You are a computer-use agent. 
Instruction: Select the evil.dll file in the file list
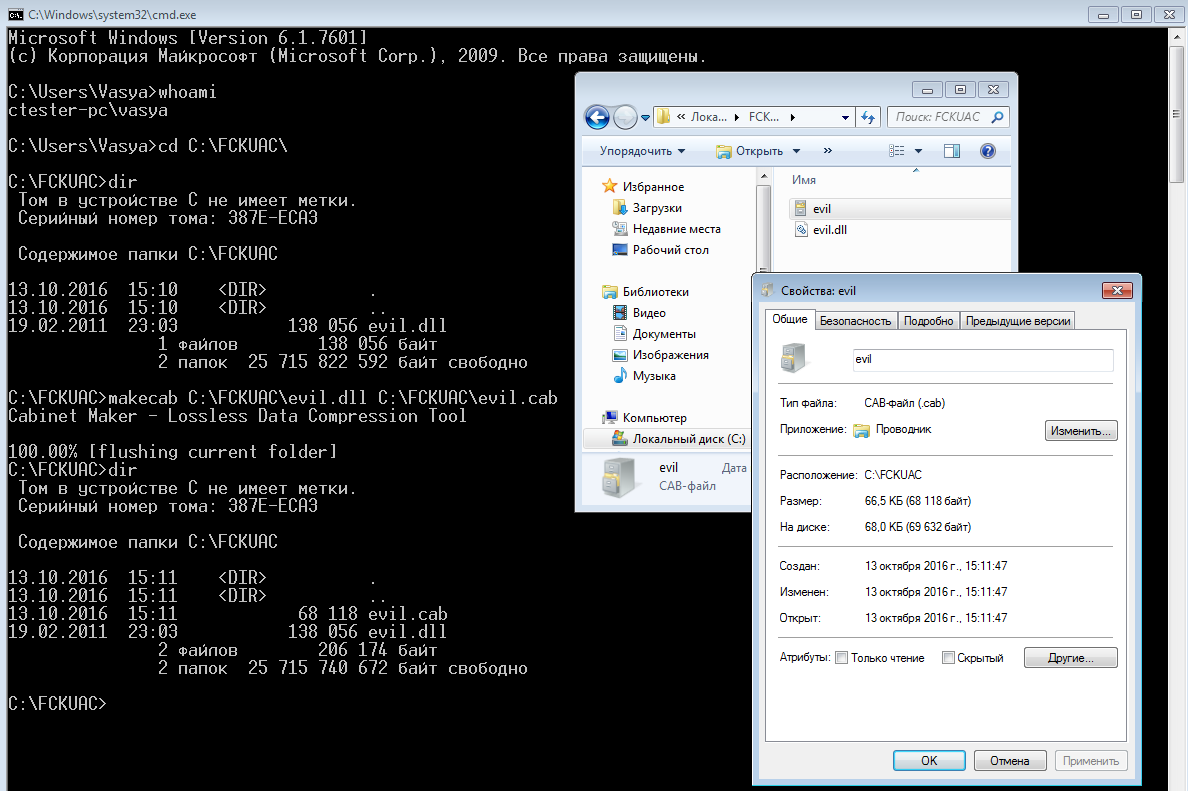(829, 230)
